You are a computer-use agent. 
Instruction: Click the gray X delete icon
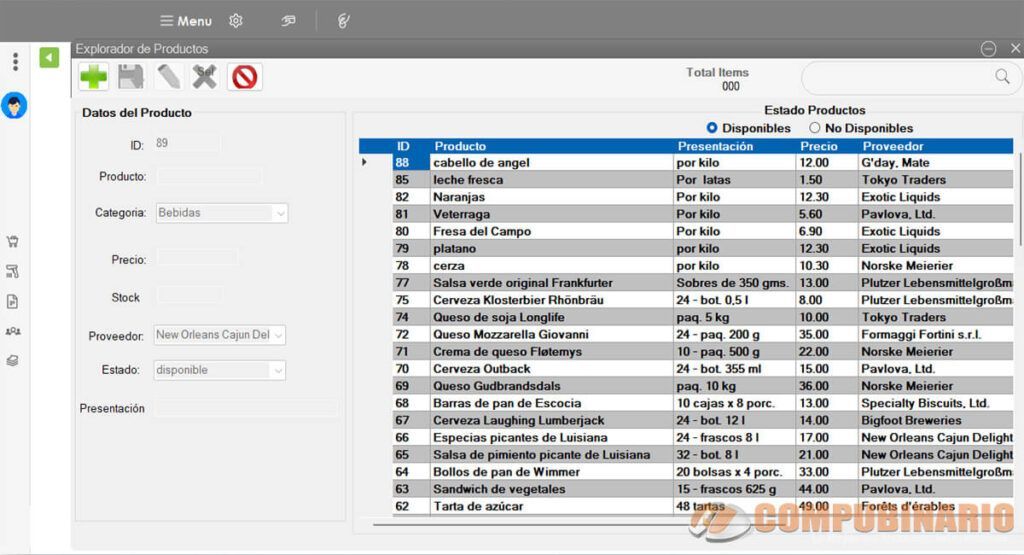click(x=204, y=76)
